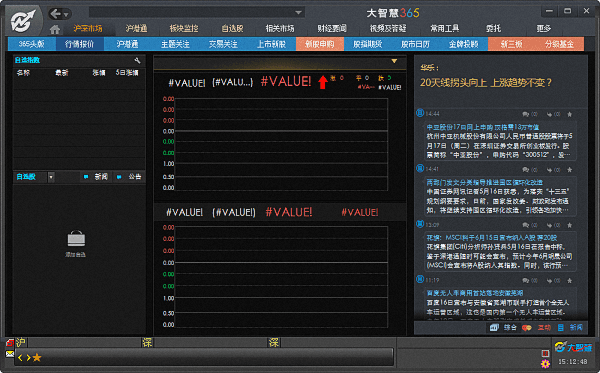Click the red up arrow in the first chart header
The image size is (600, 373).
323,82
